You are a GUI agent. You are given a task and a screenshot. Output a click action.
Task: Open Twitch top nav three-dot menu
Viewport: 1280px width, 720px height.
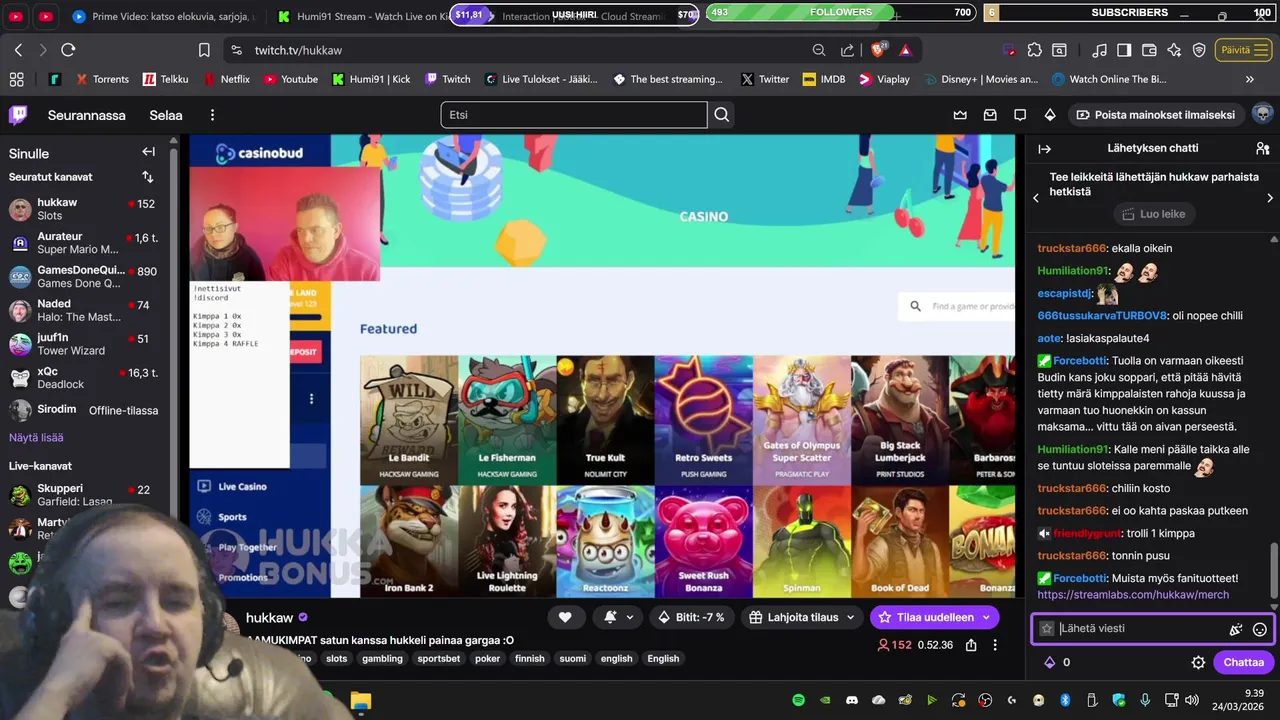point(212,115)
